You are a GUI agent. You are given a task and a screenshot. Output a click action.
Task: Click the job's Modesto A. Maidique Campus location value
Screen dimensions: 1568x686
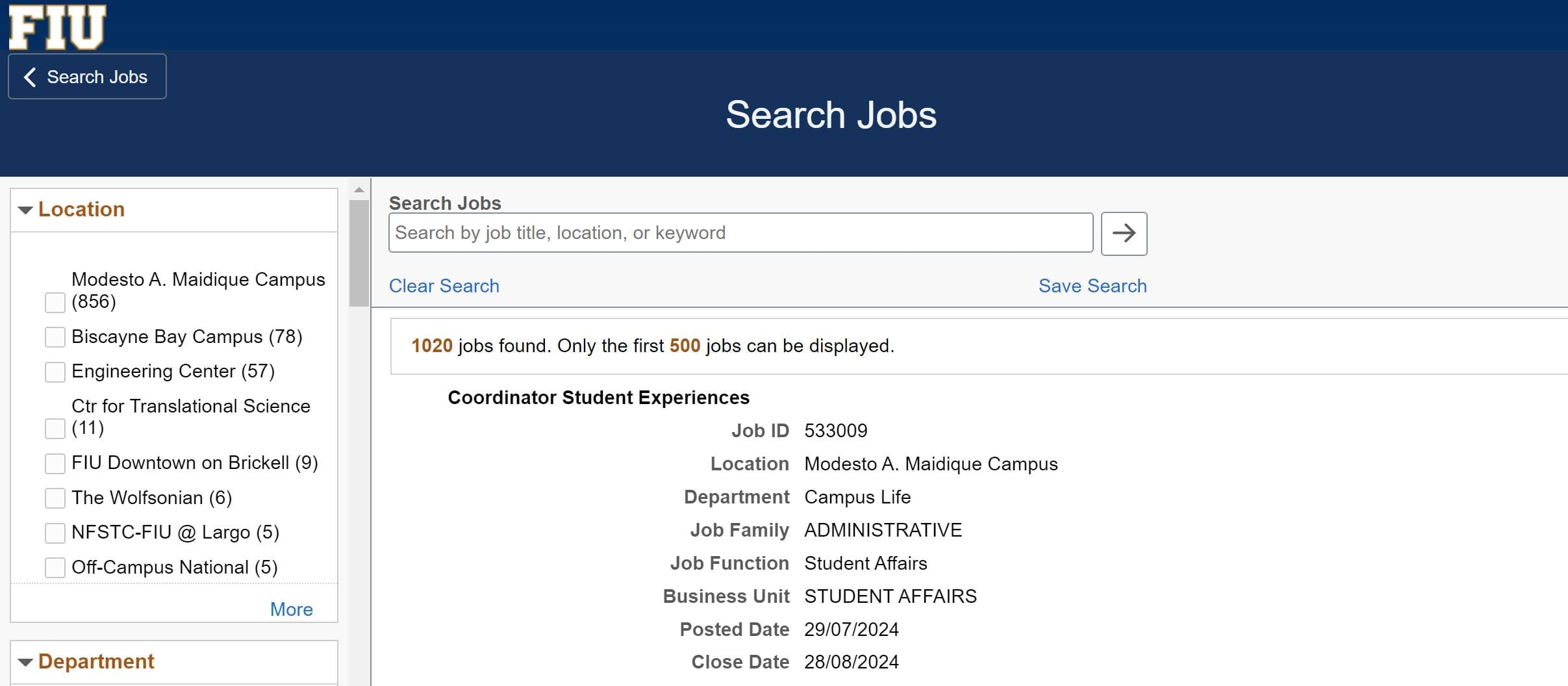931,464
